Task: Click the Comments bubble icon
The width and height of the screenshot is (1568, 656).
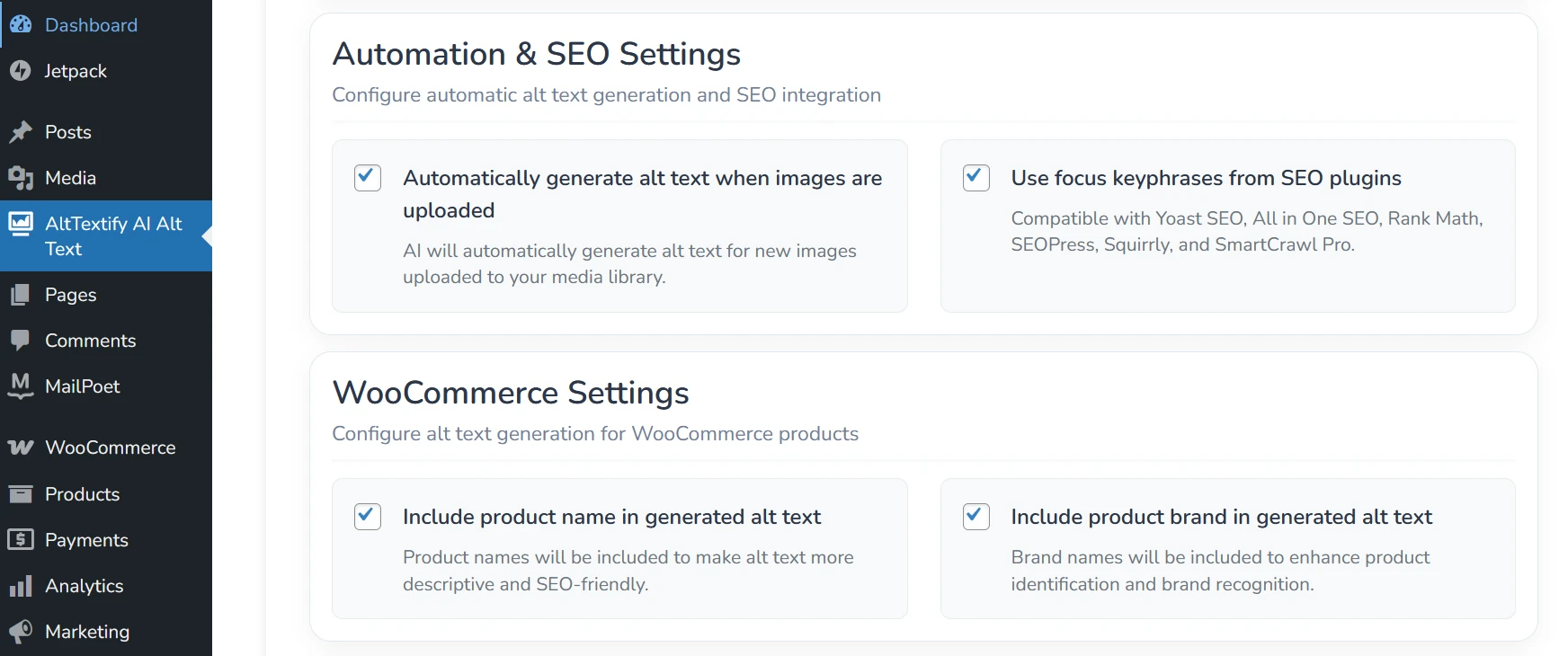Action: click(21, 341)
